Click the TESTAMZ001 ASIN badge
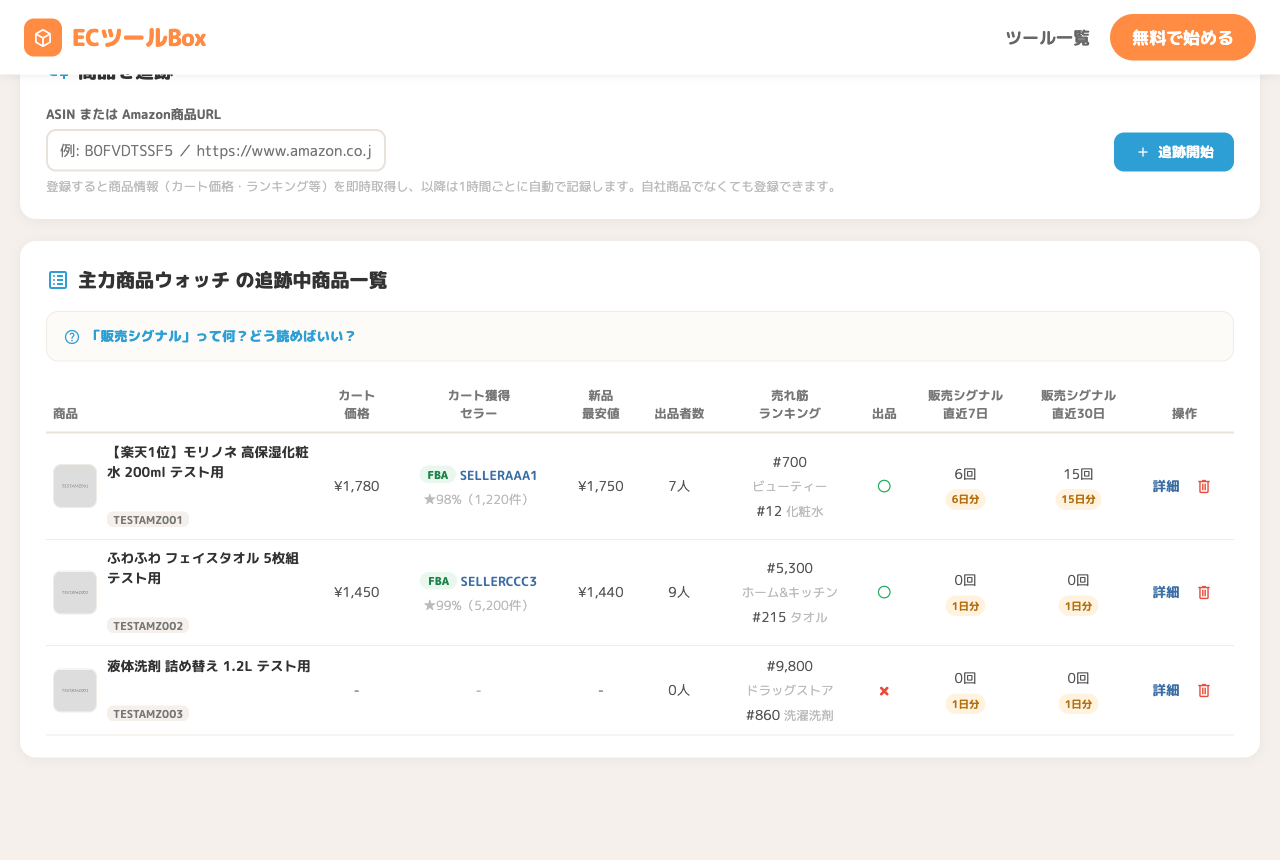 point(148,520)
